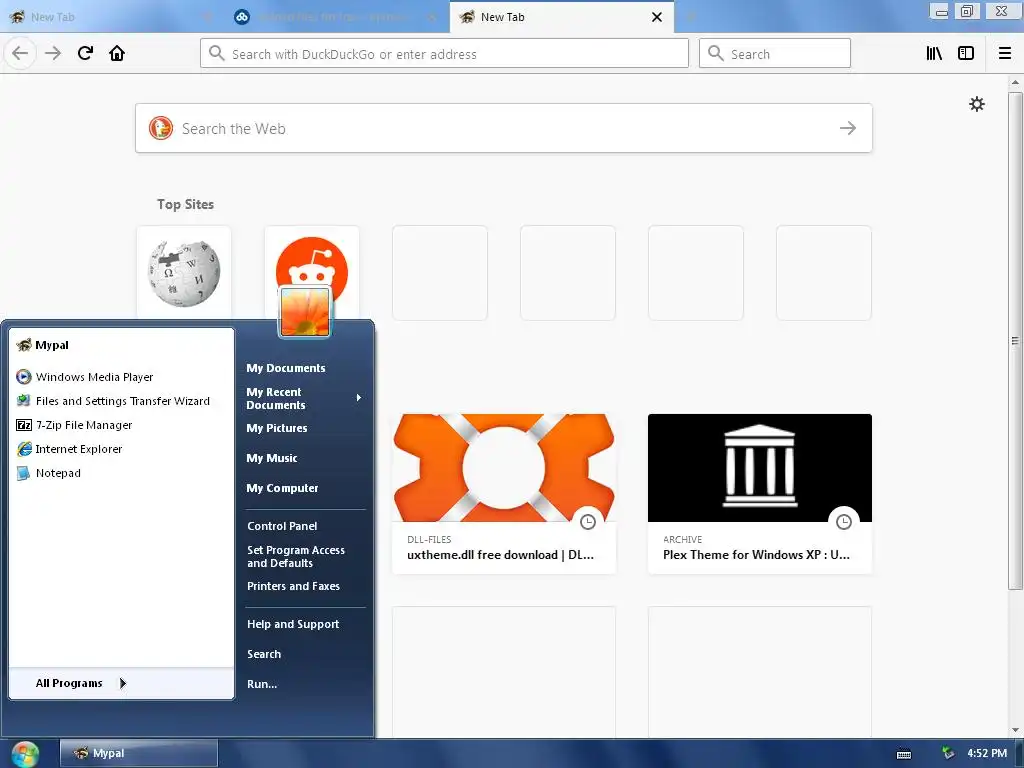Click the Windows Start orb
Image resolution: width=1024 pixels, height=768 pixels.
(x=25, y=754)
